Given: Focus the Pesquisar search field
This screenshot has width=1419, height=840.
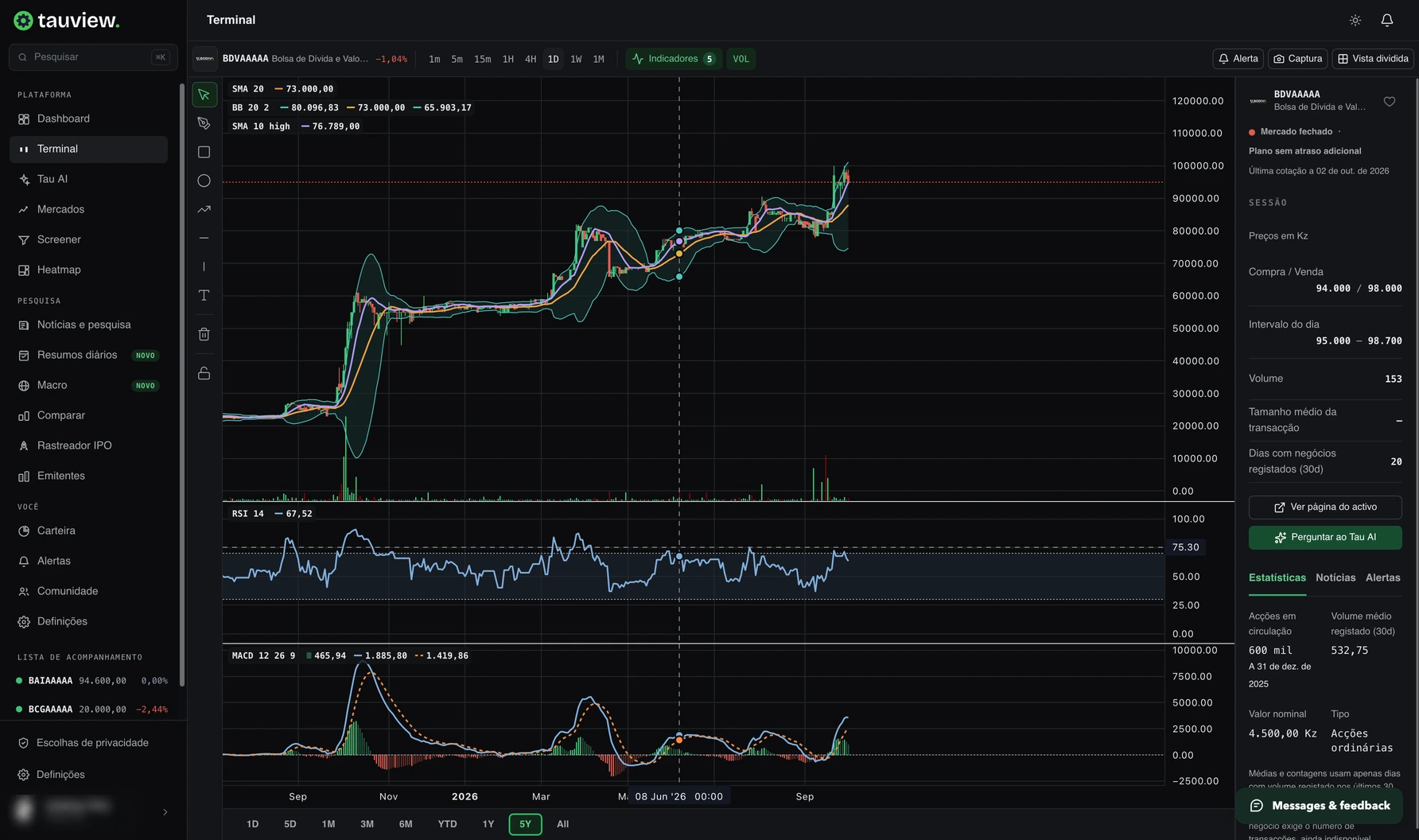Looking at the screenshot, I should coord(93,57).
